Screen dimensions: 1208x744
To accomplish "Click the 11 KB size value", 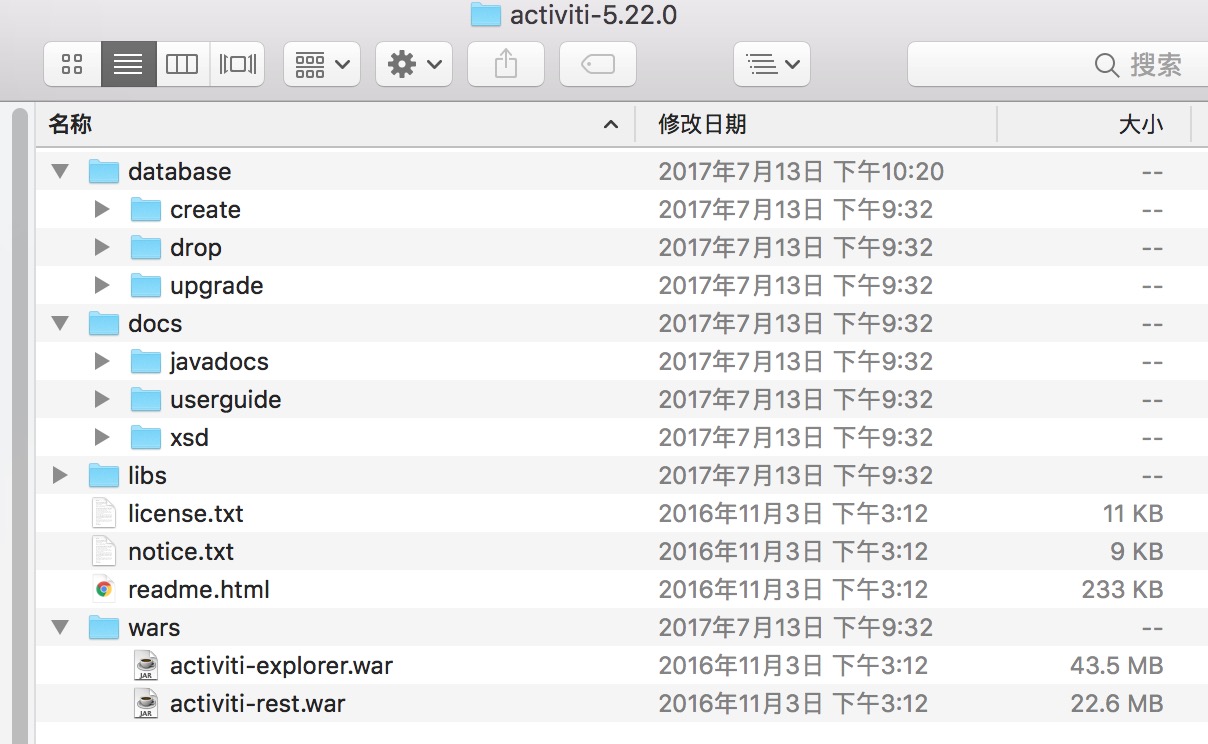I will [x=1133, y=514].
